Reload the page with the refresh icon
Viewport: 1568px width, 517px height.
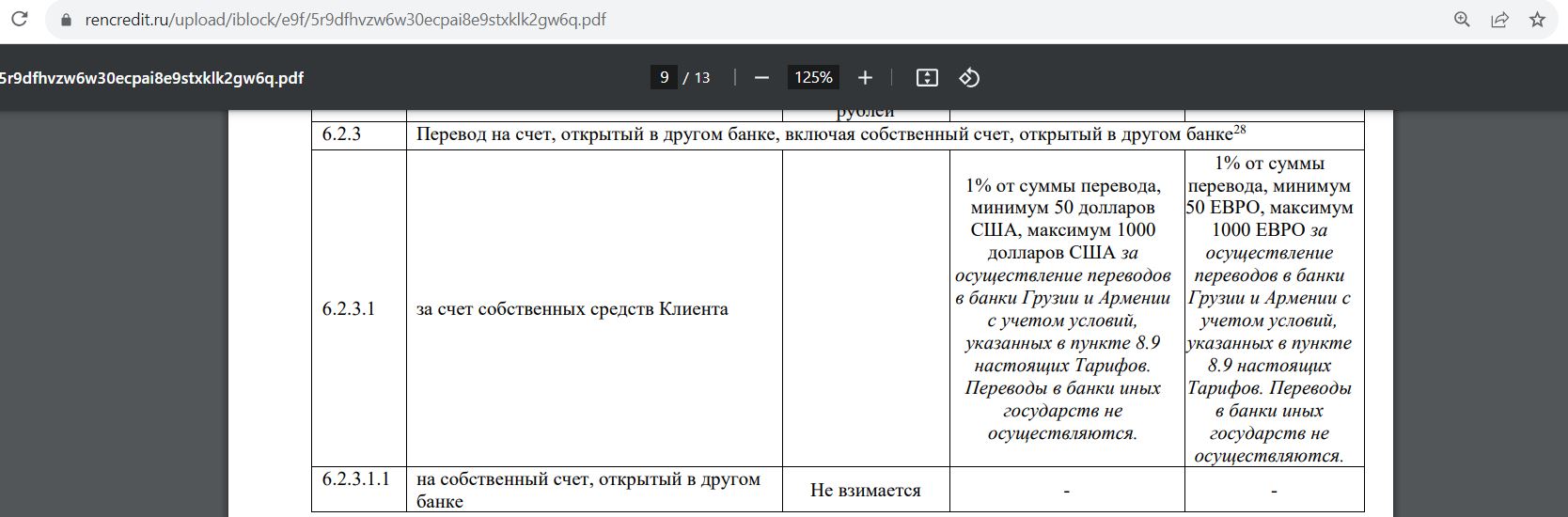(x=19, y=20)
